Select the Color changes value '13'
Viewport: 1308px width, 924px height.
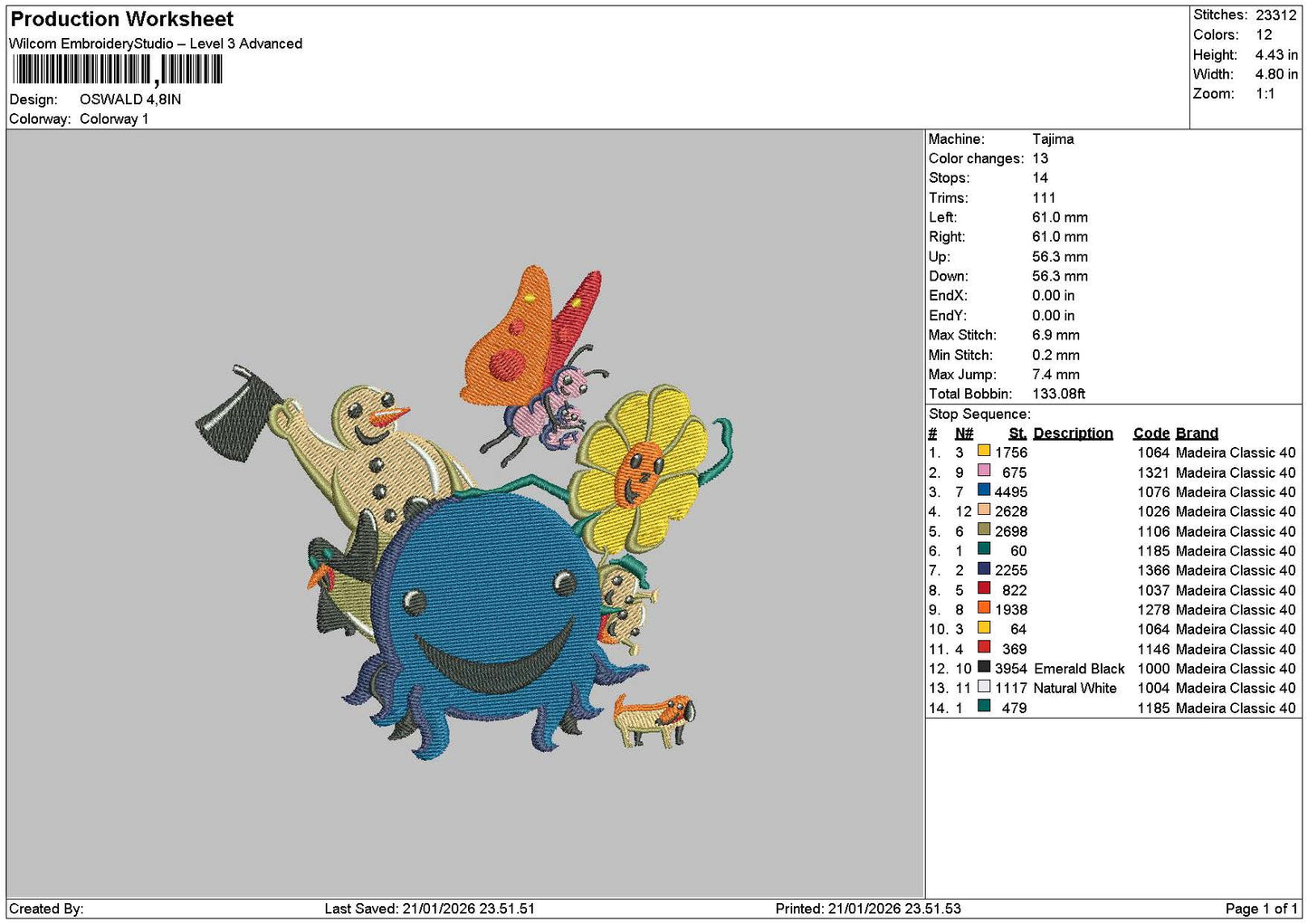tap(1040, 158)
